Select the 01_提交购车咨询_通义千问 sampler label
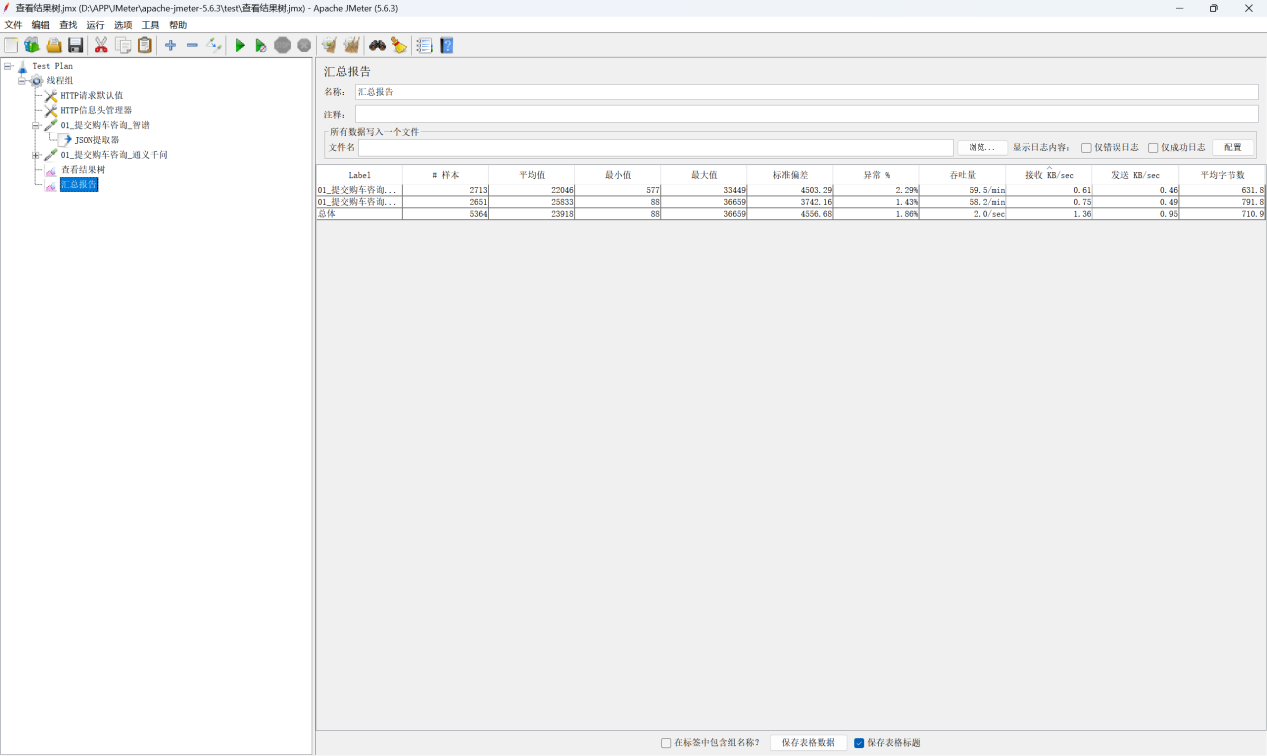Viewport: 1267px width, 756px height. [x=114, y=155]
